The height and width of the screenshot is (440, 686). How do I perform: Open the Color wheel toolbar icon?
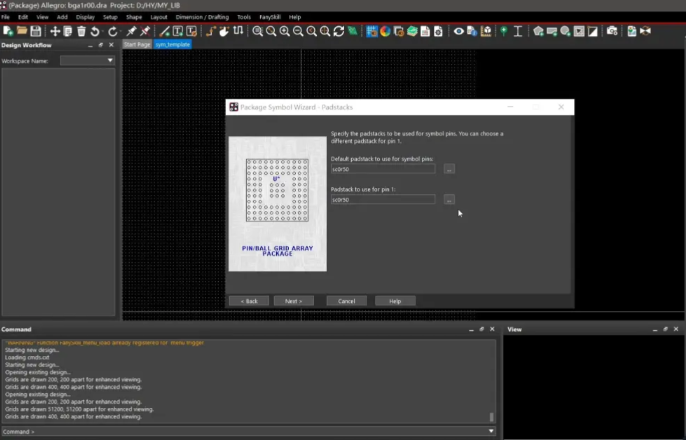[x=385, y=31]
